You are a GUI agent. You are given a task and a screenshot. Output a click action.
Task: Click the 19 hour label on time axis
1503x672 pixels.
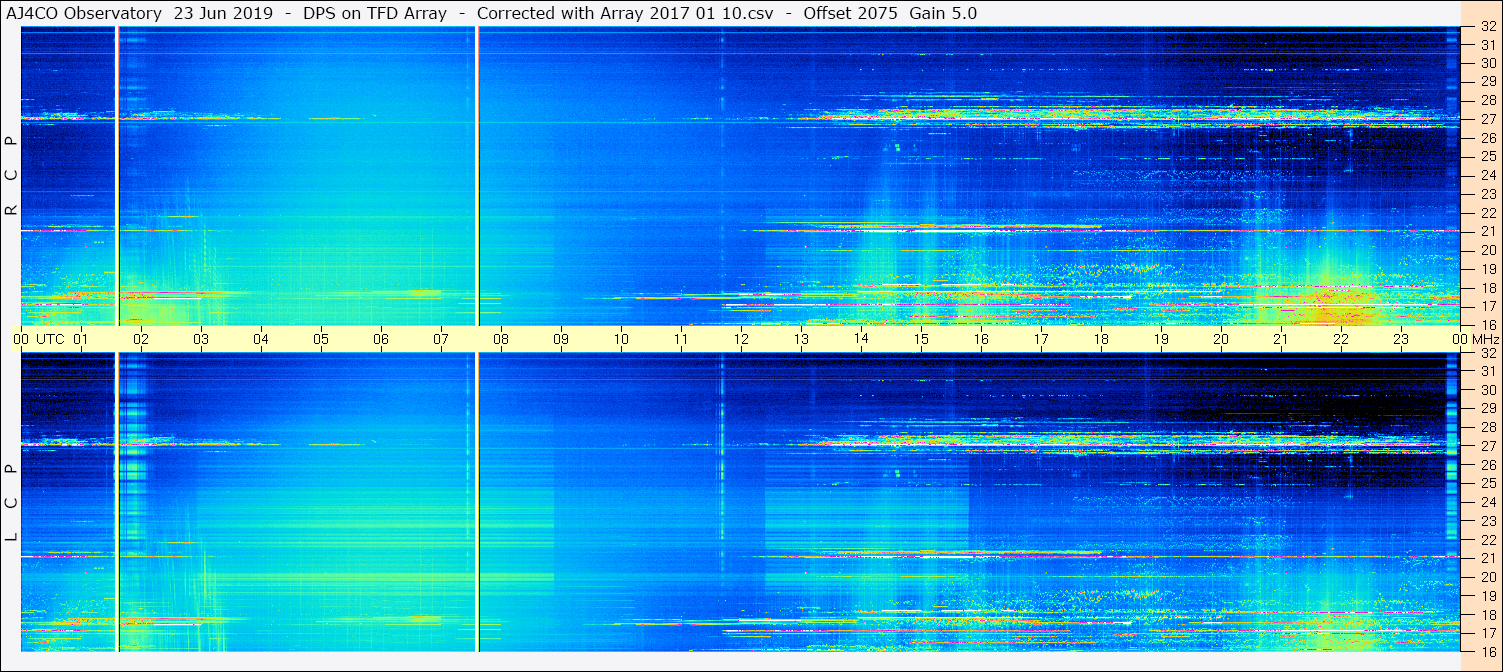pos(1161,339)
